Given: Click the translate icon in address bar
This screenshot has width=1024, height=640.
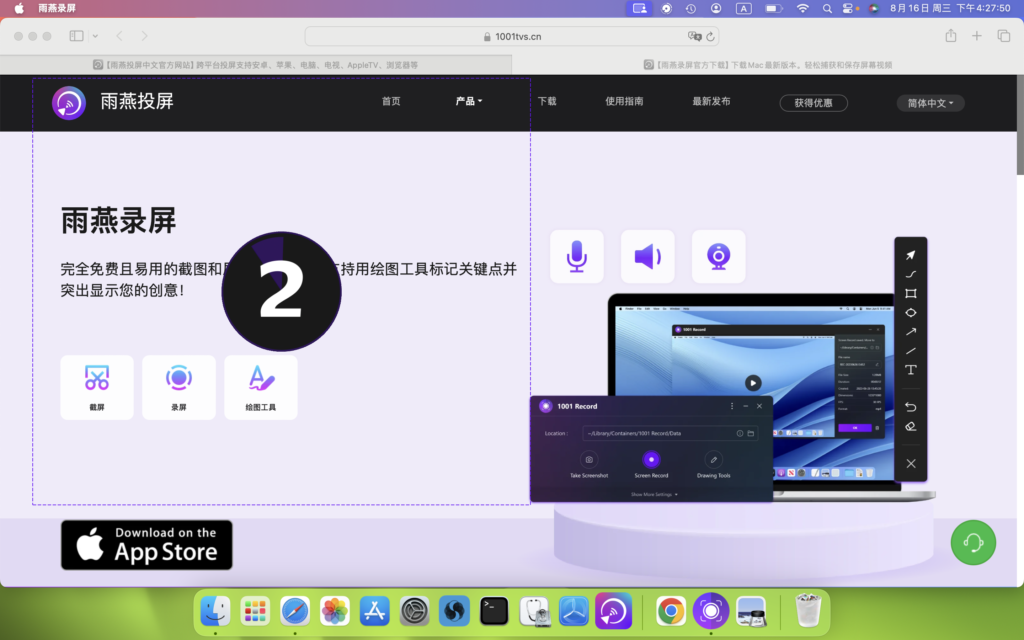Looking at the screenshot, I should tap(694, 36).
